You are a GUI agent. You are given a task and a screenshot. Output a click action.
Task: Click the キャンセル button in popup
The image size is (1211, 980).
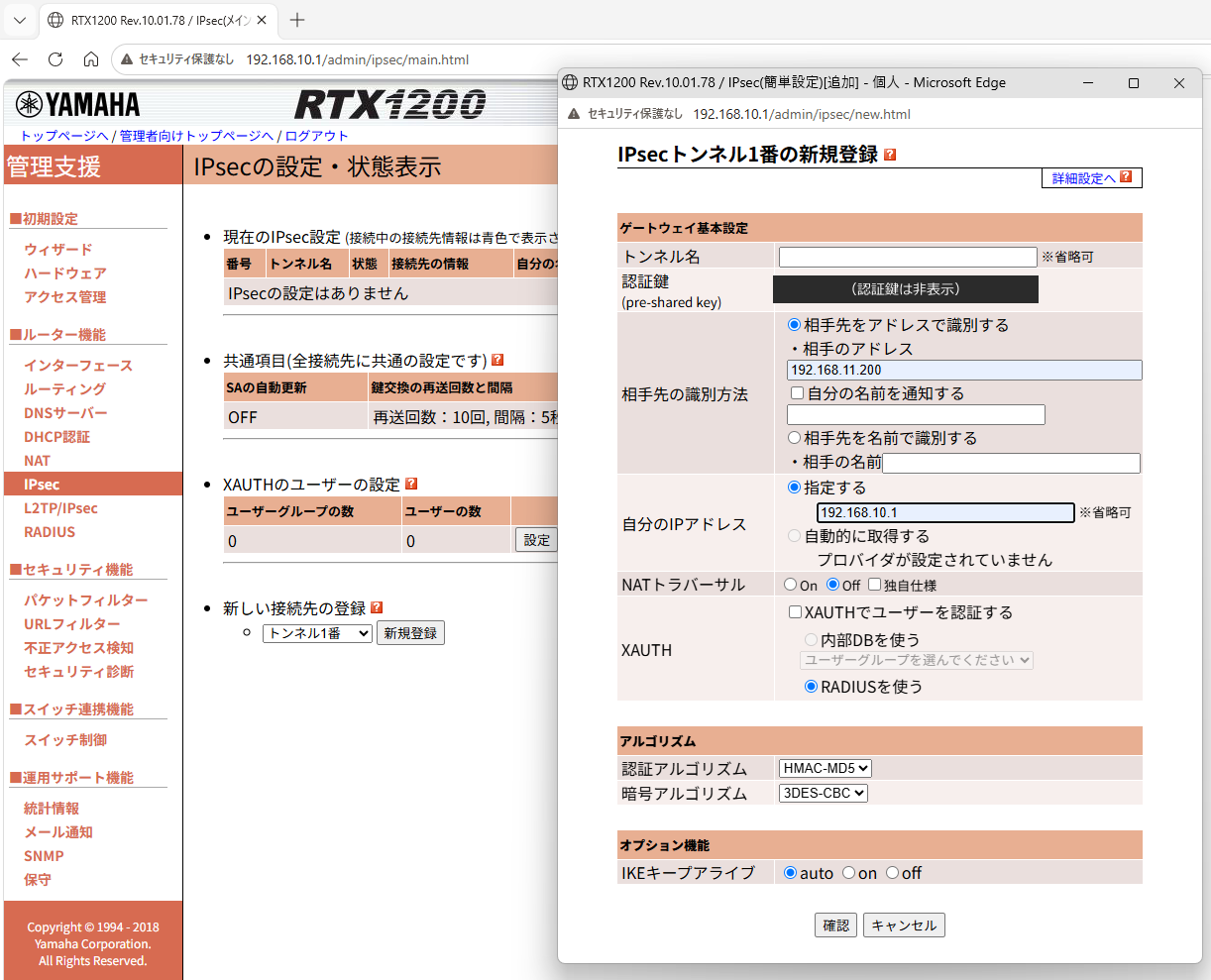[x=905, y=925]
